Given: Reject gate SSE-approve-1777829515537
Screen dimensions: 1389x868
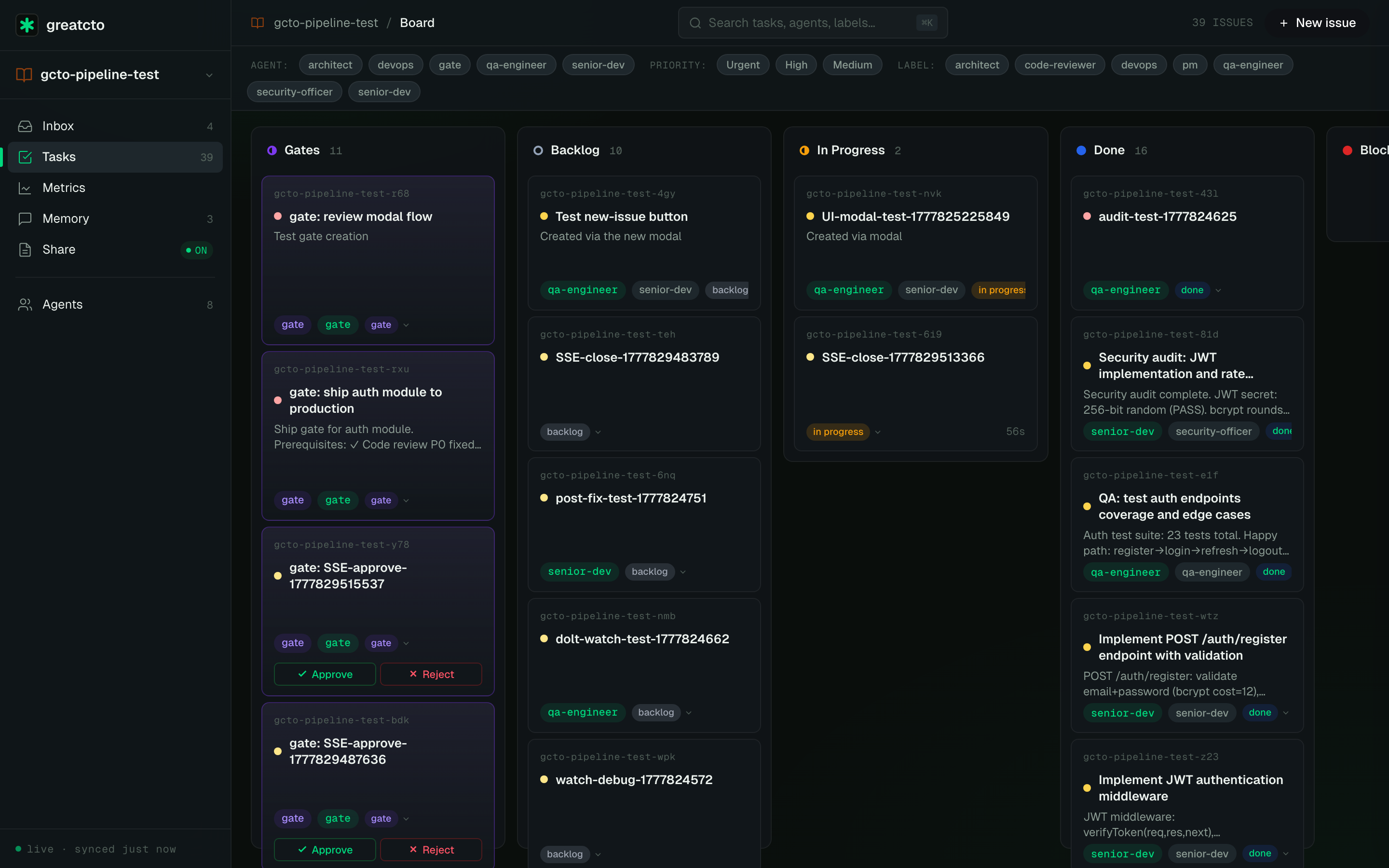Looking at the screenshot, I should pyautogui.click(x=431, y=674).
